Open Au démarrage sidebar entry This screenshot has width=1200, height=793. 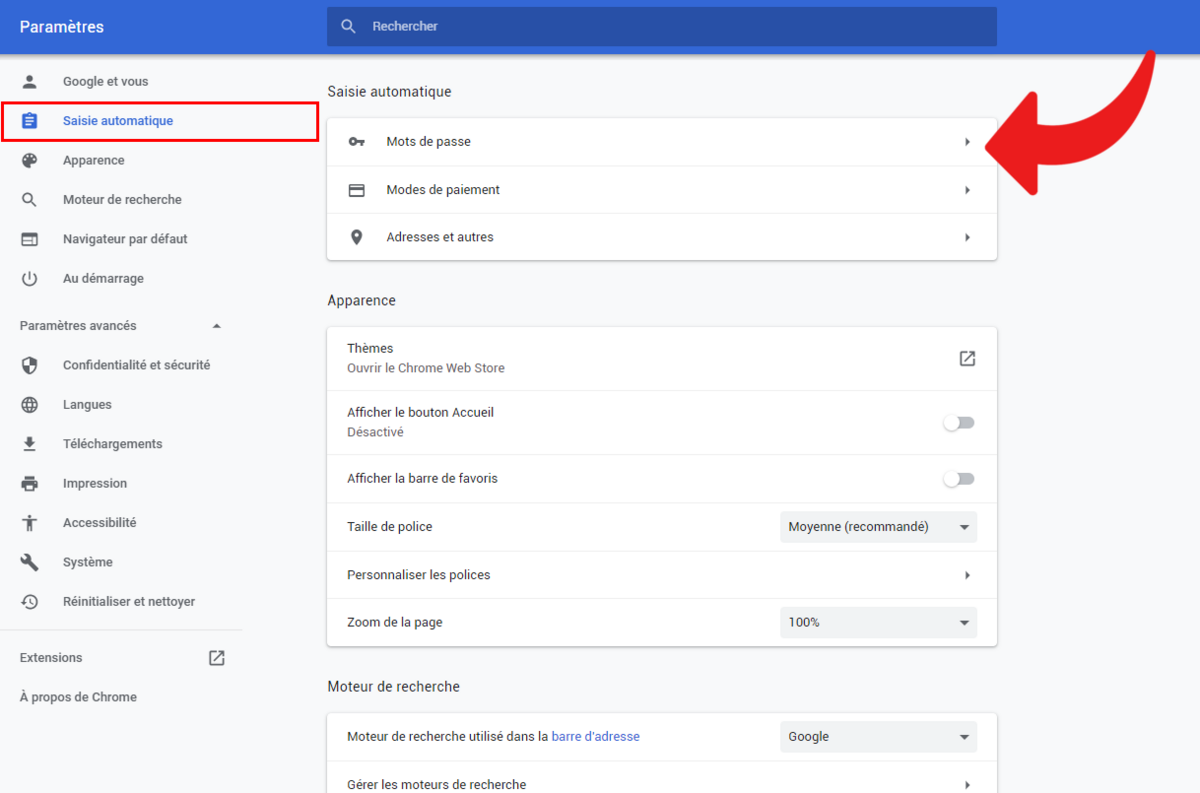tap(103, 279)
